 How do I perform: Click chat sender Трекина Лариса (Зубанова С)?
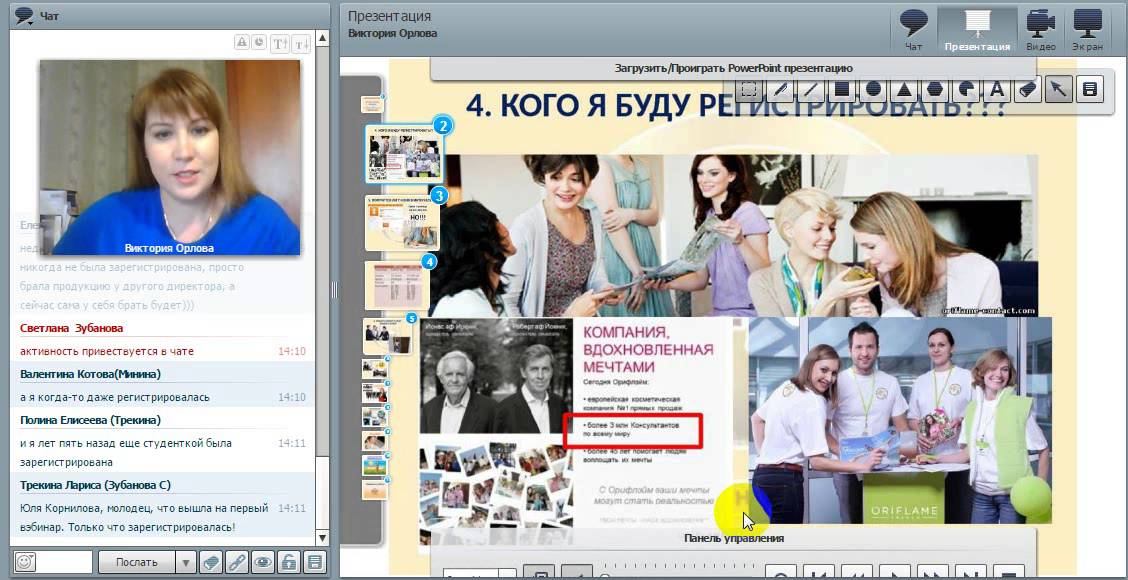(x=96, y=485)
